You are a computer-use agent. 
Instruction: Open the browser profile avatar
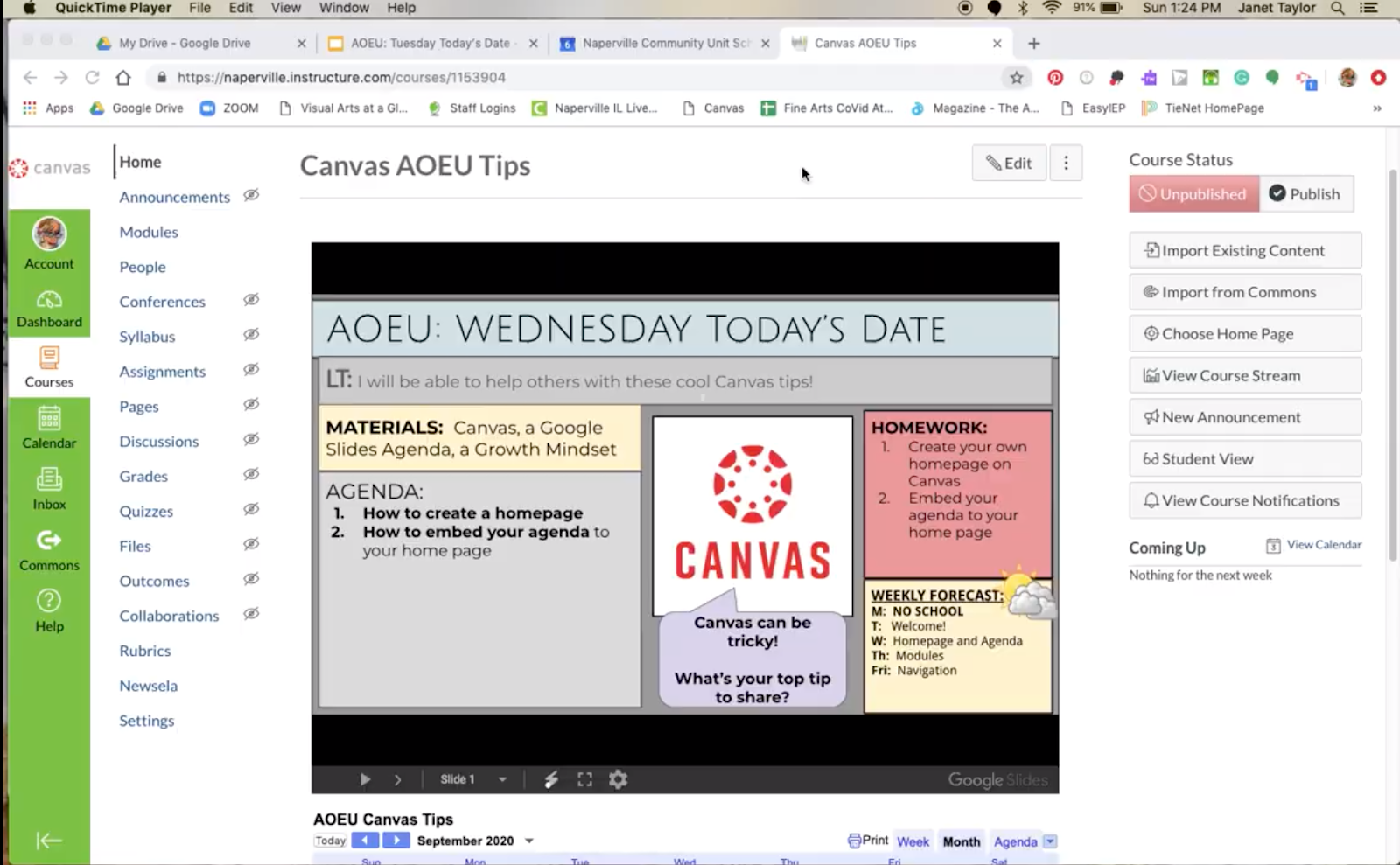click(x=1347, y=78)
